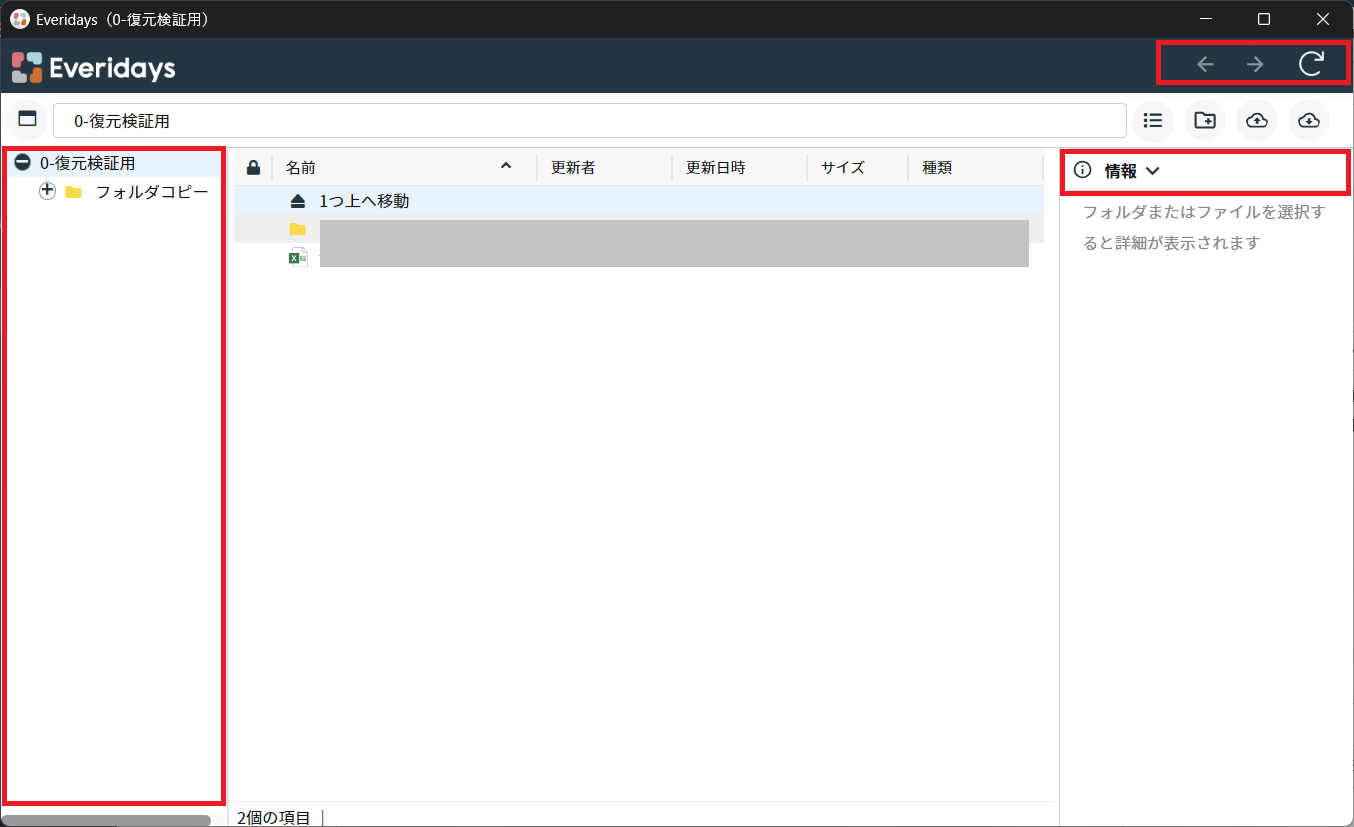Click the forward arrow navigation icon
1354x827 pixels.
click(1255, 64)
